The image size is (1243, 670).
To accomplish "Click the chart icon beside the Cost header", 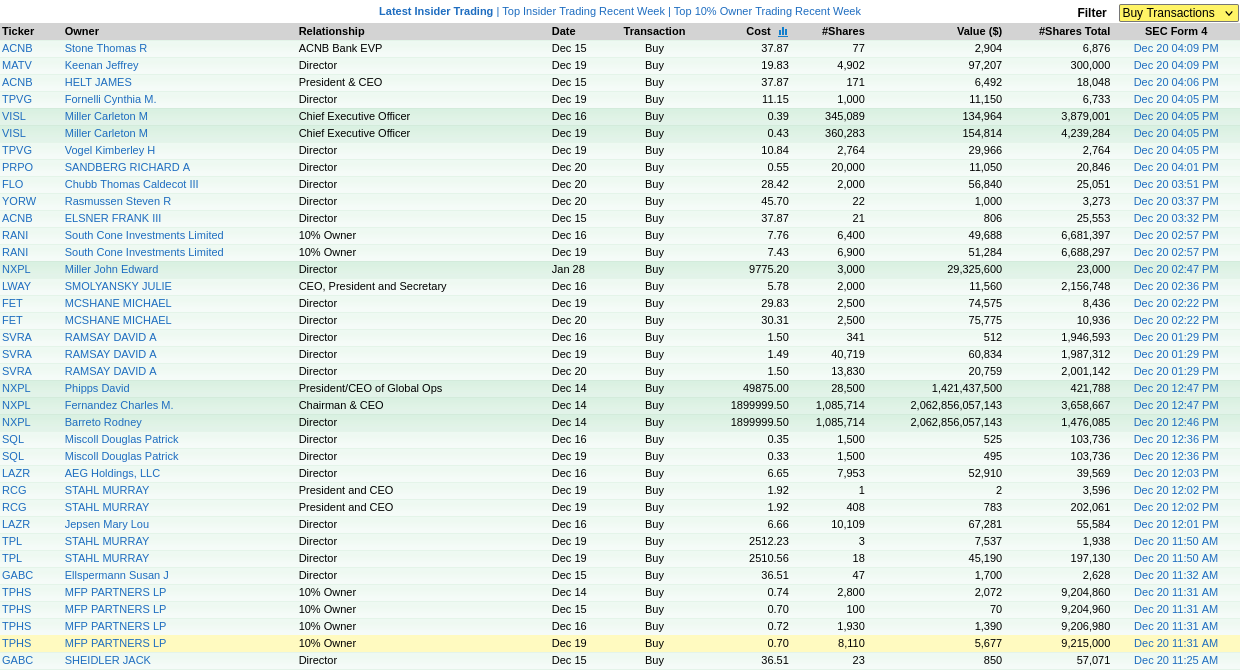I will coord(783,31).
